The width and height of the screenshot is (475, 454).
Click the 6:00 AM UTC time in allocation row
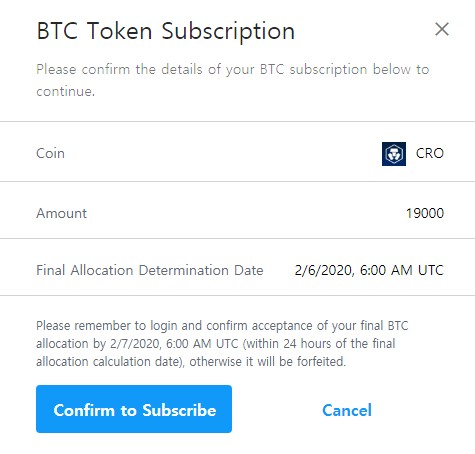[402, 270]
